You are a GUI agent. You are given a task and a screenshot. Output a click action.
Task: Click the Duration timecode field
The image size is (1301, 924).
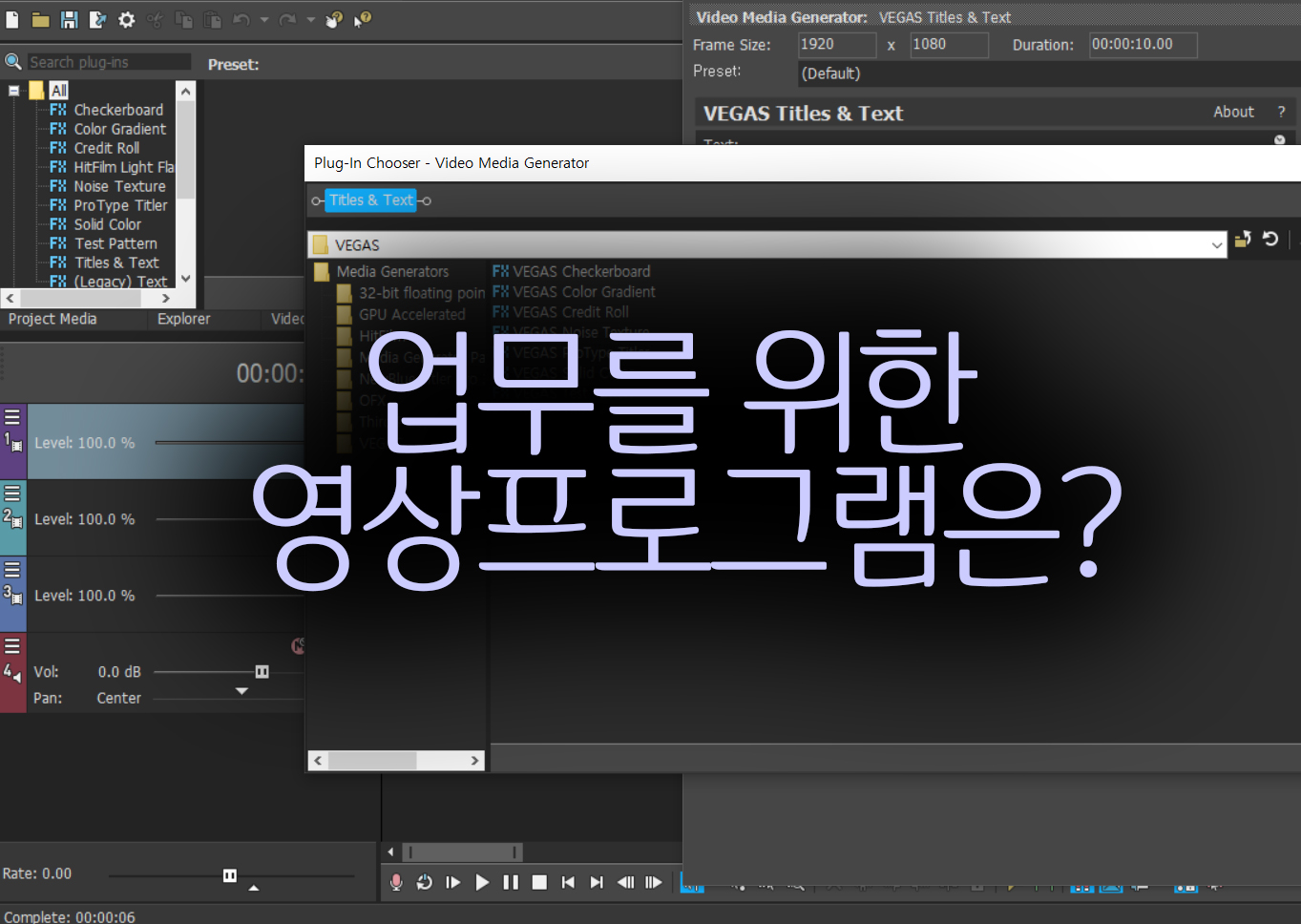[1144, 45]
